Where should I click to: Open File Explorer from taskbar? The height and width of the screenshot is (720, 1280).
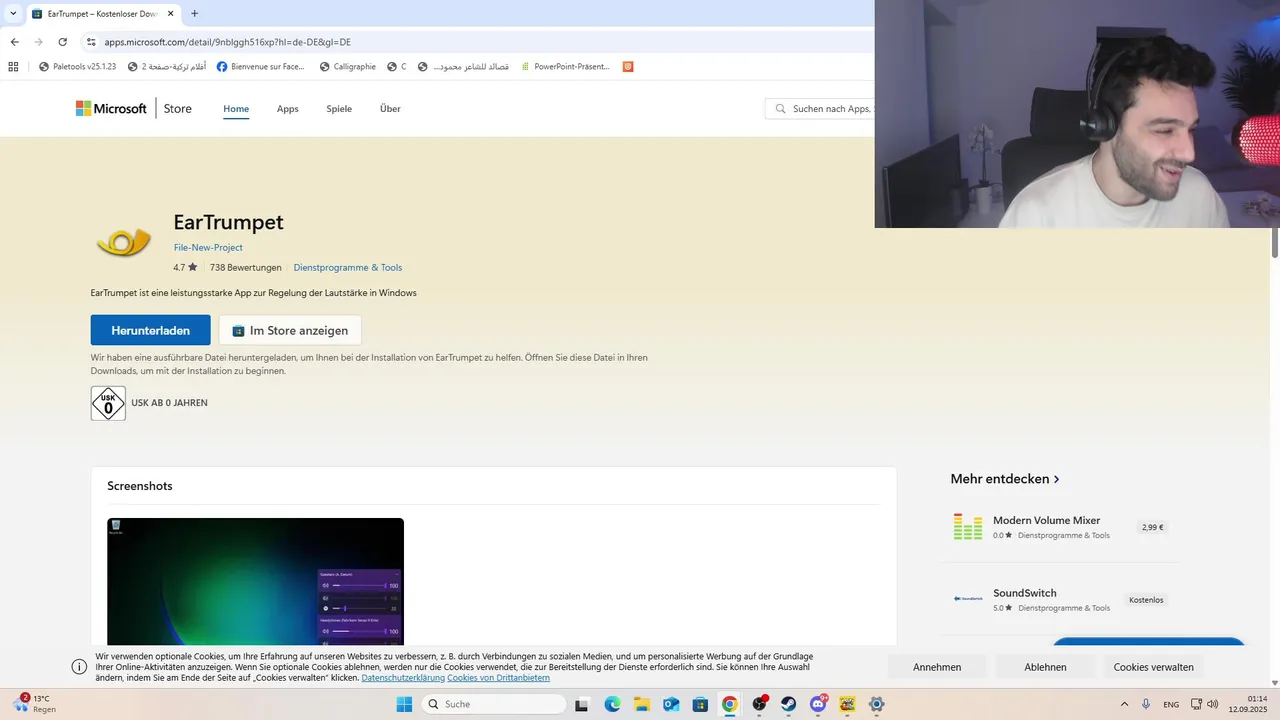641,704
